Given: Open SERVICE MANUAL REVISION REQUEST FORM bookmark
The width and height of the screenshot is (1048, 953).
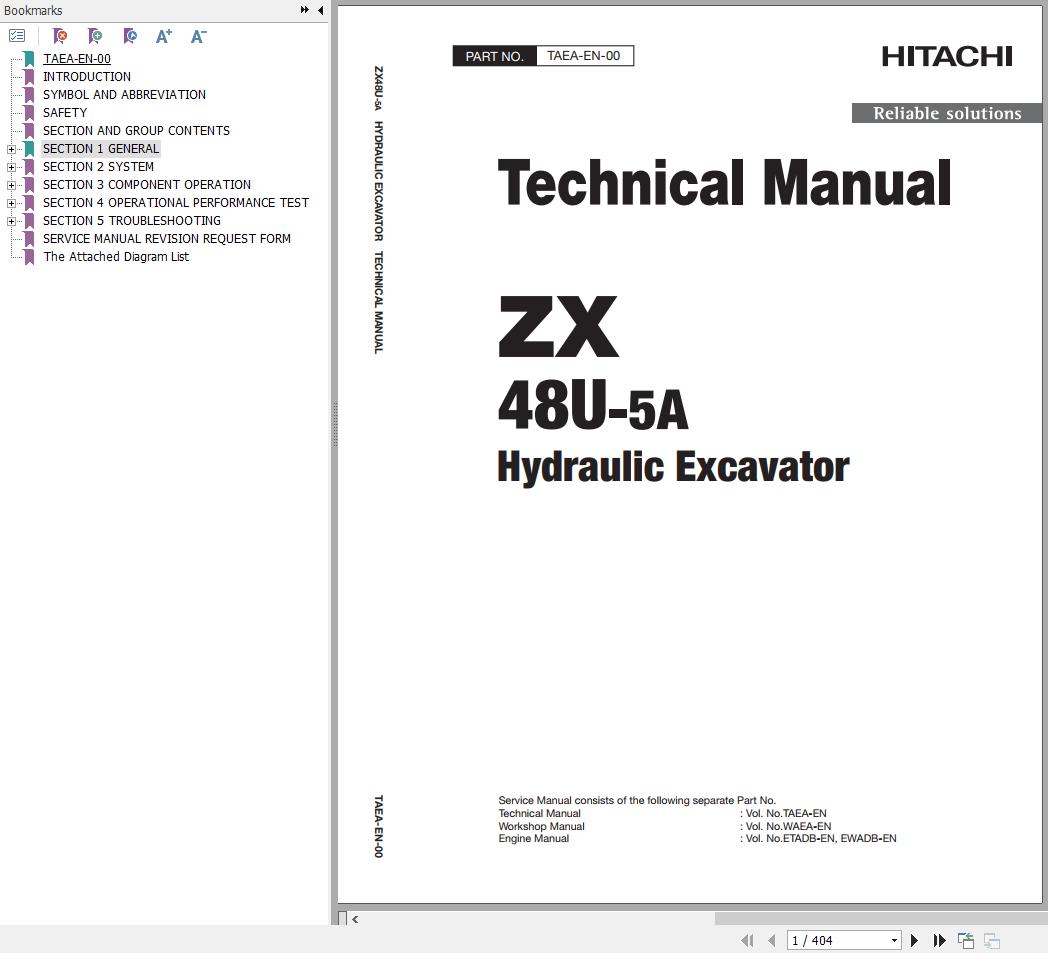Looking at the screenshot, I should 167,239.
